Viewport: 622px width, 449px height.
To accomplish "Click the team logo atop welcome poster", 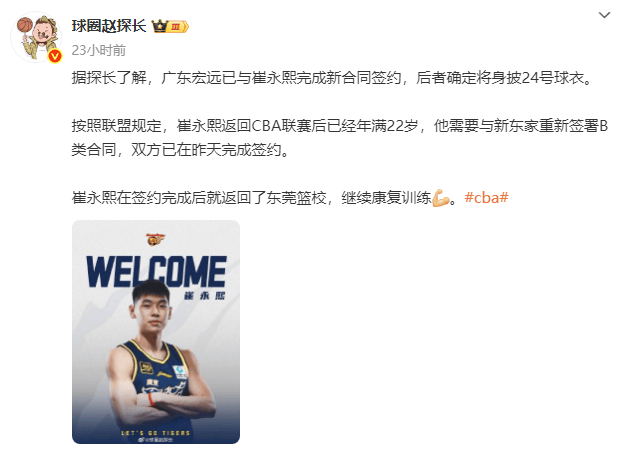I will (x=156, y=240).
